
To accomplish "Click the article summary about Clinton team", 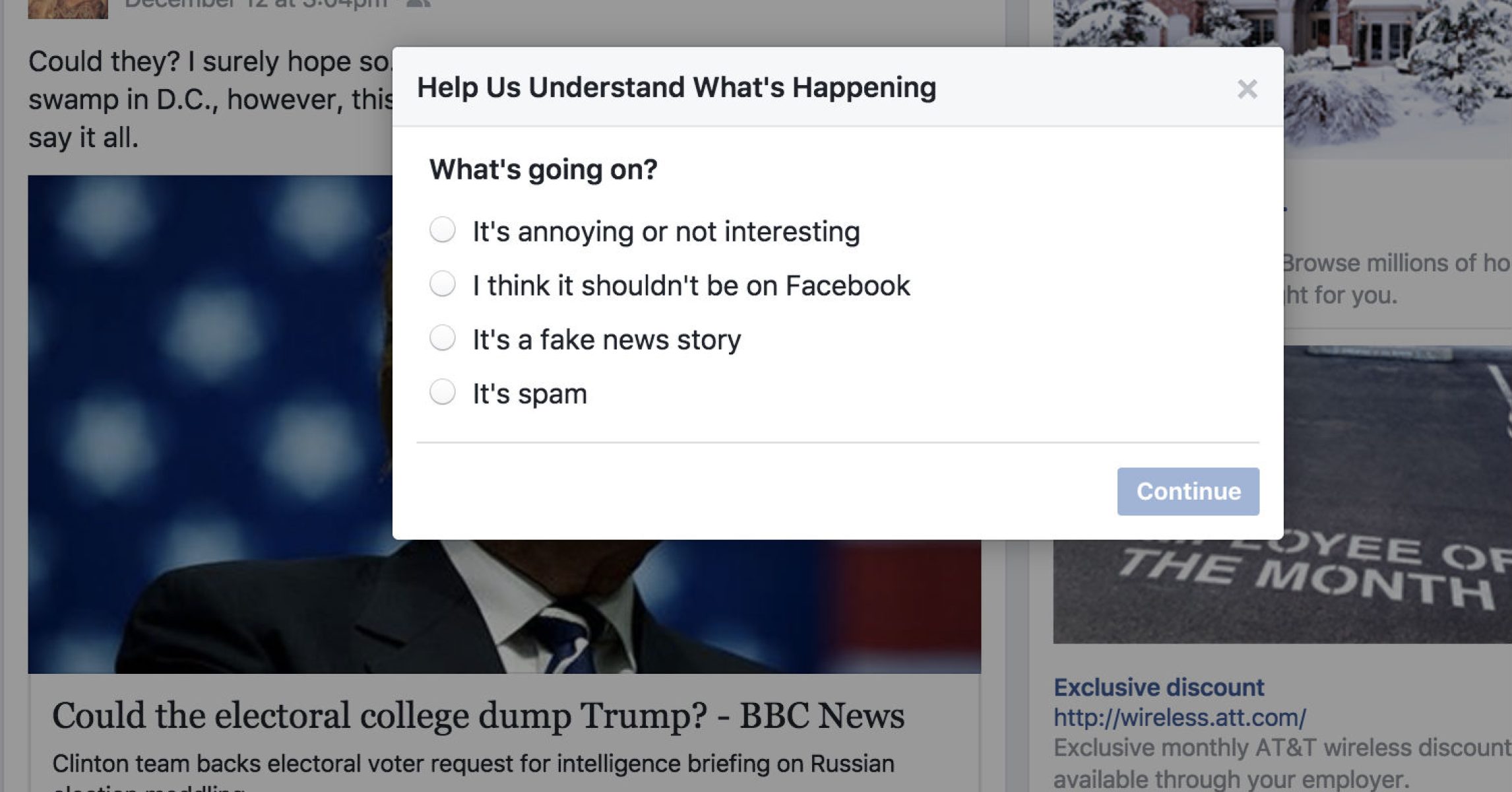I will [472, 764].
